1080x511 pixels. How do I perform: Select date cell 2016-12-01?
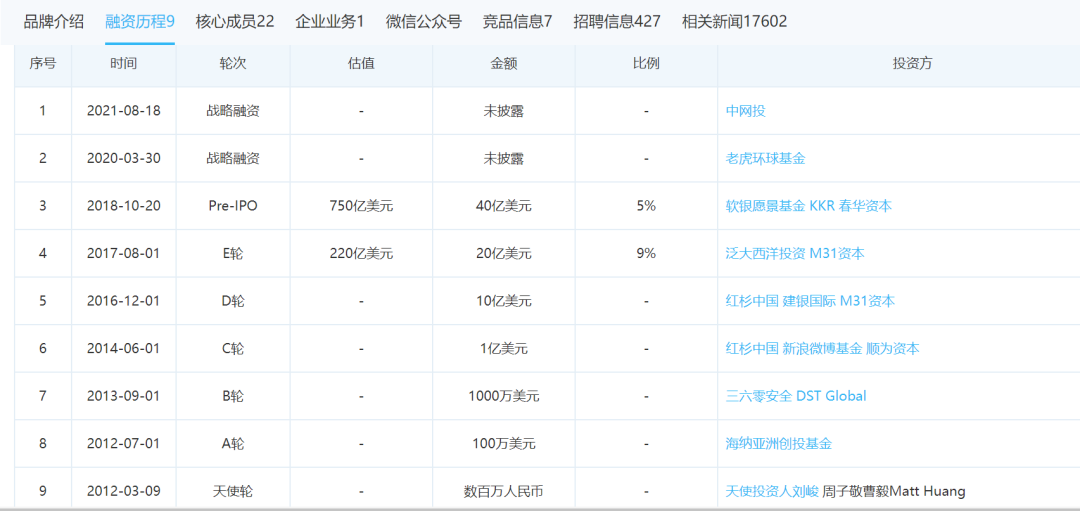tap(123, 301)
